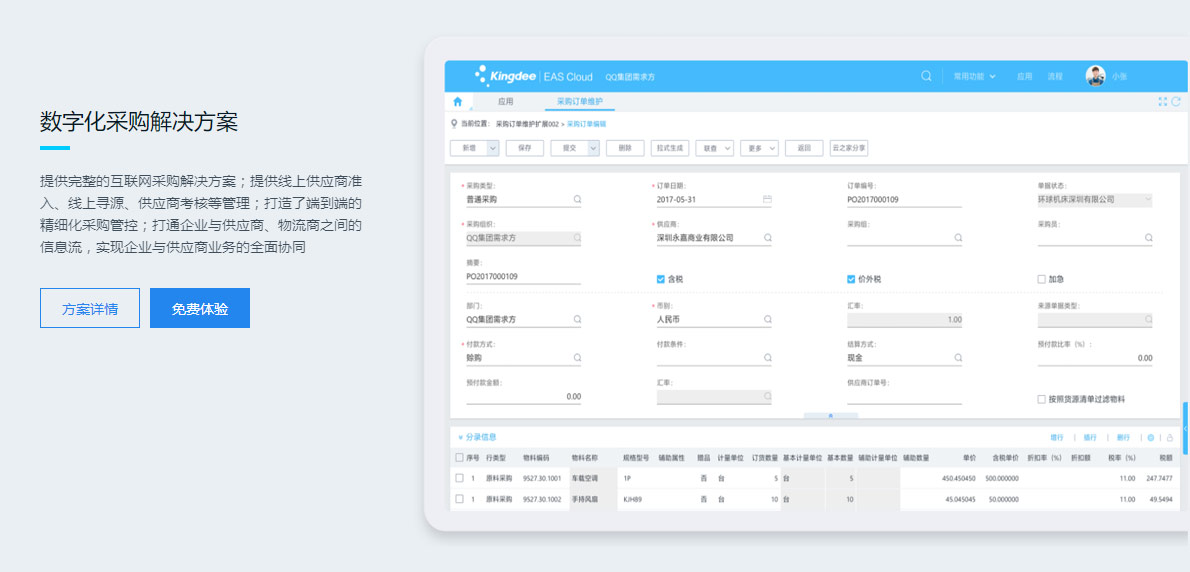Switch to the 采购订单维护 tab
The image size is (1190, 572).
579,101
